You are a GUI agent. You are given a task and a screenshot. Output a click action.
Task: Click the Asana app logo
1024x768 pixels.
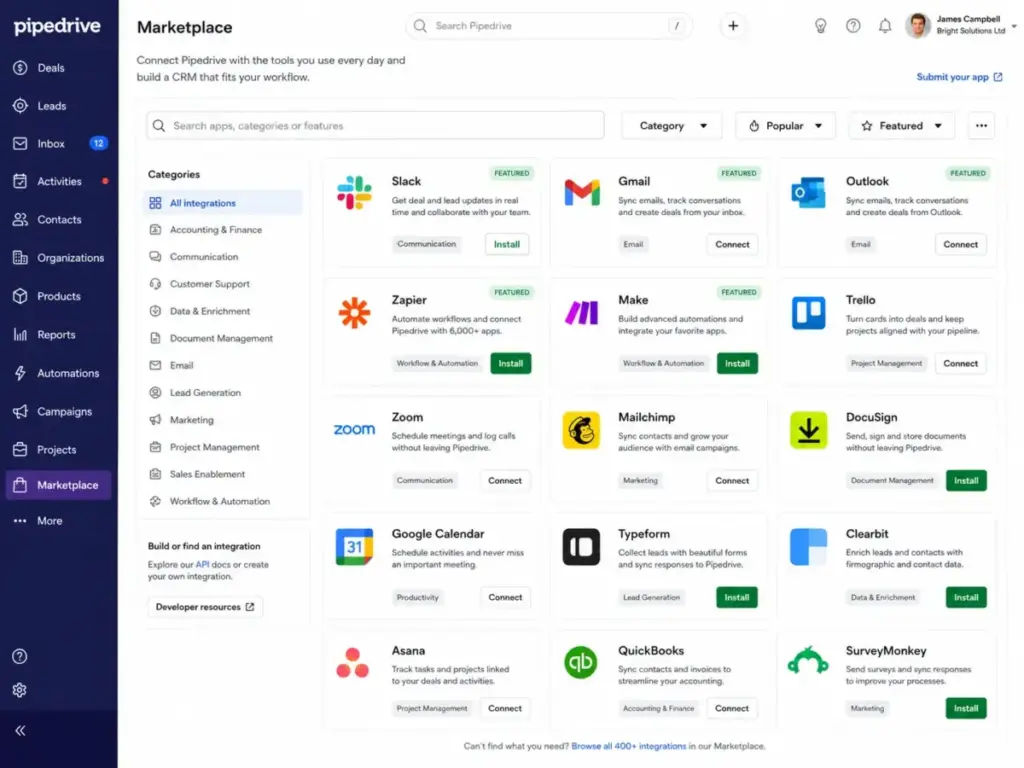(353, 663)
